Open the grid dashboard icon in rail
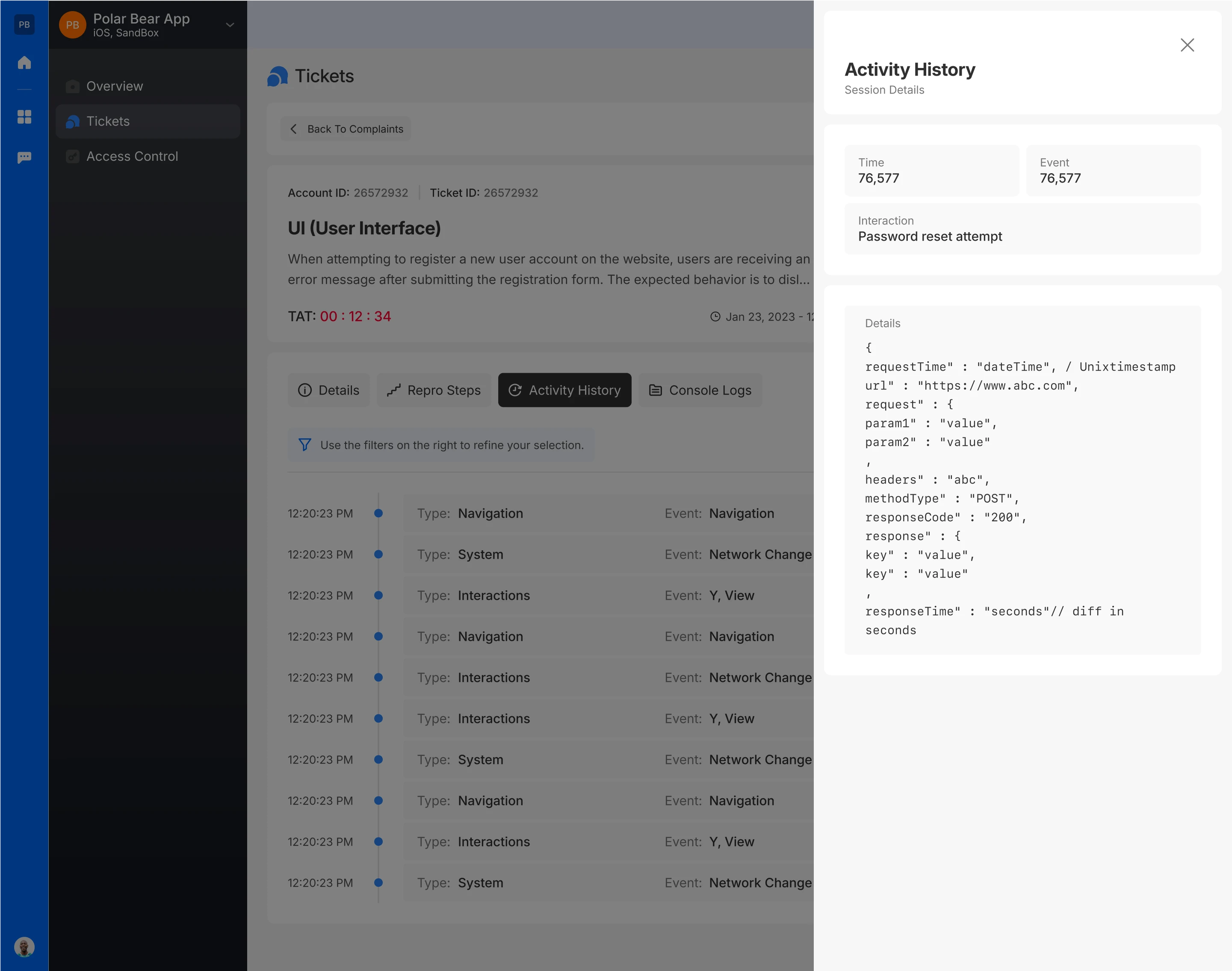Viewport: 1232px width, 971px height. (x=24, y=117)
